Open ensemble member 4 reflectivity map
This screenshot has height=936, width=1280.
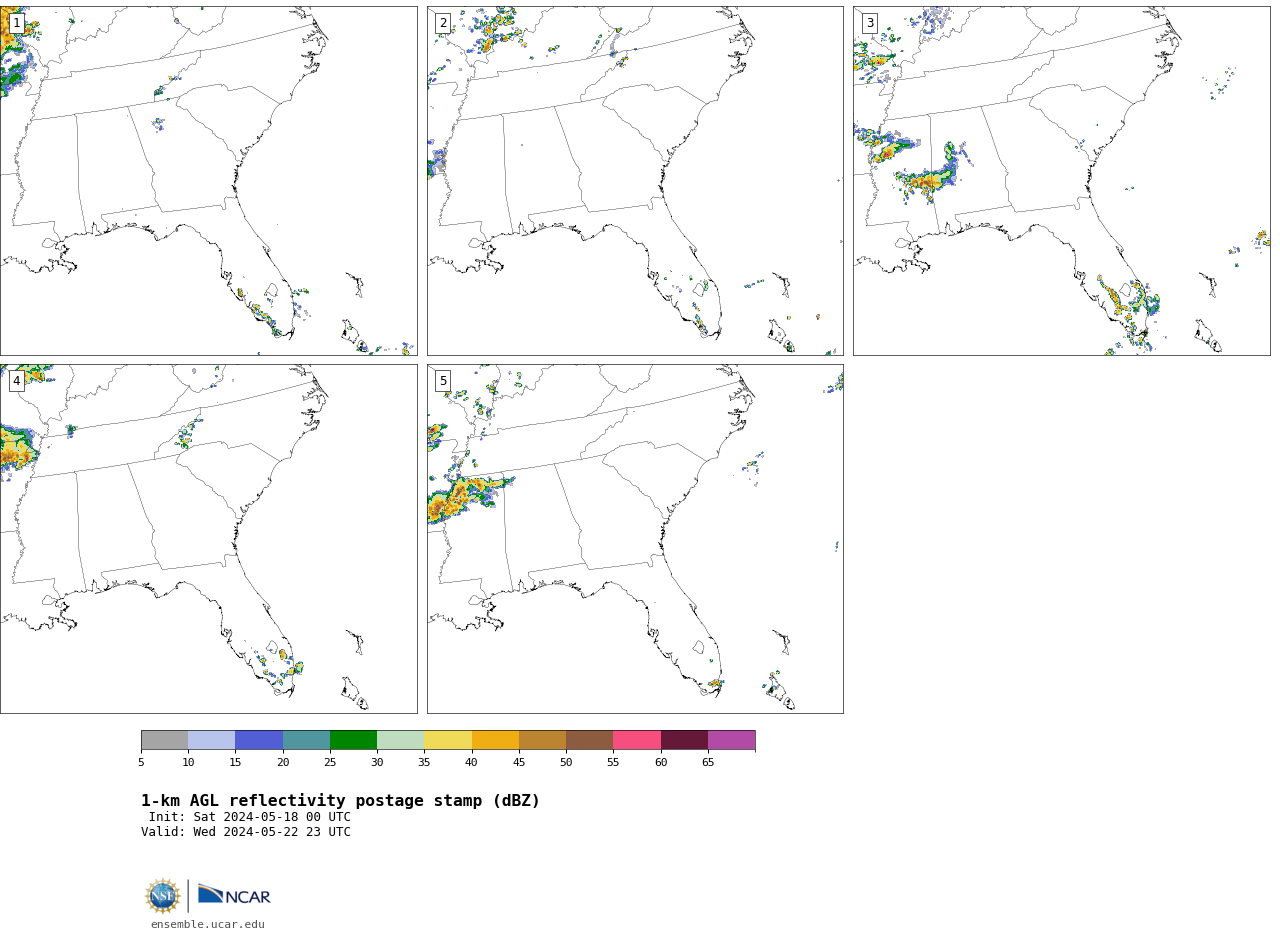208,539
